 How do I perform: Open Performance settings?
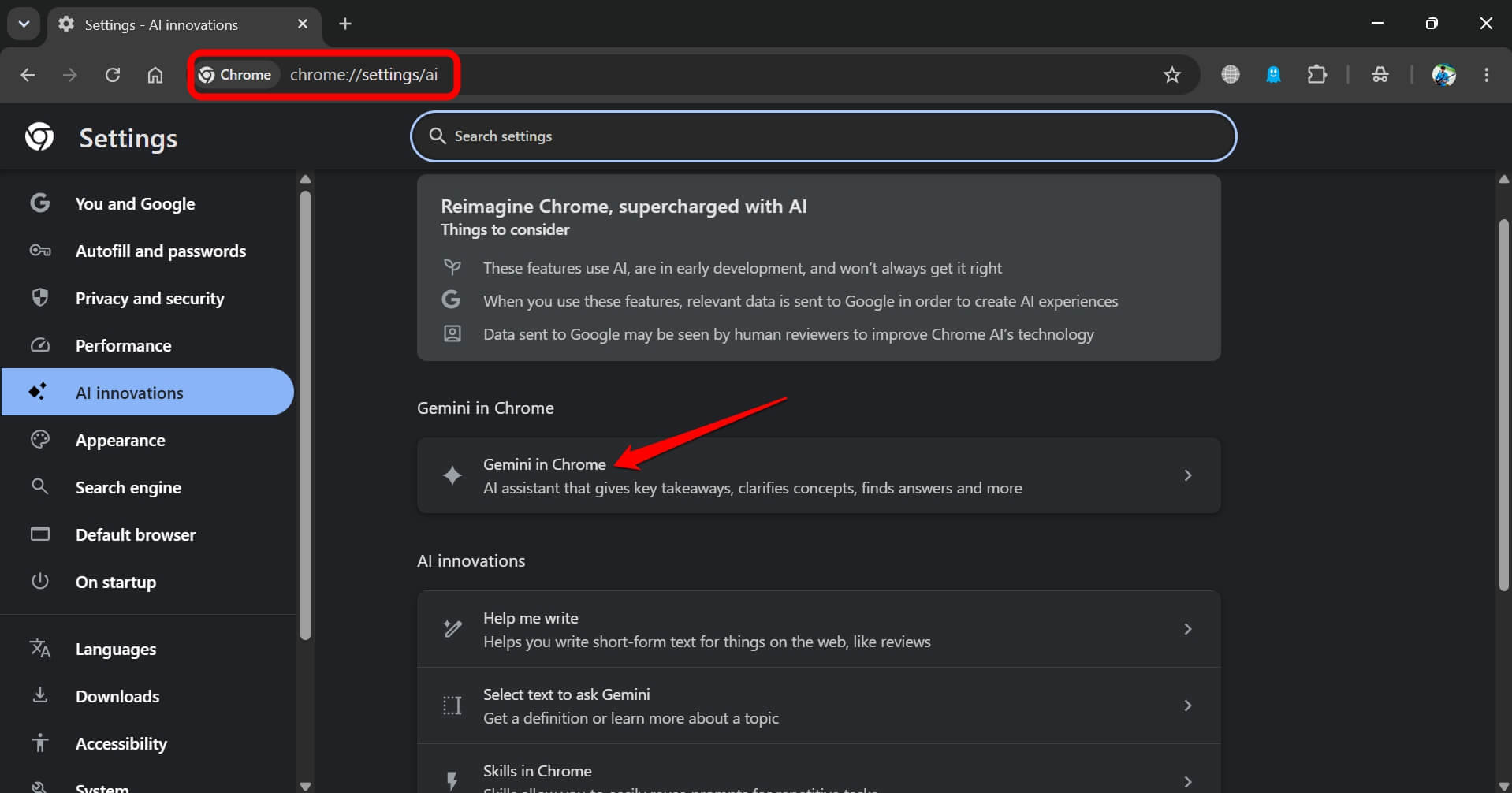point(147,345)
